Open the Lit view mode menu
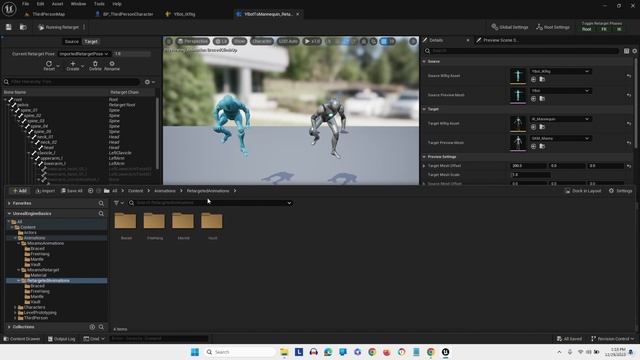640x360 pixels. point(221,42)
